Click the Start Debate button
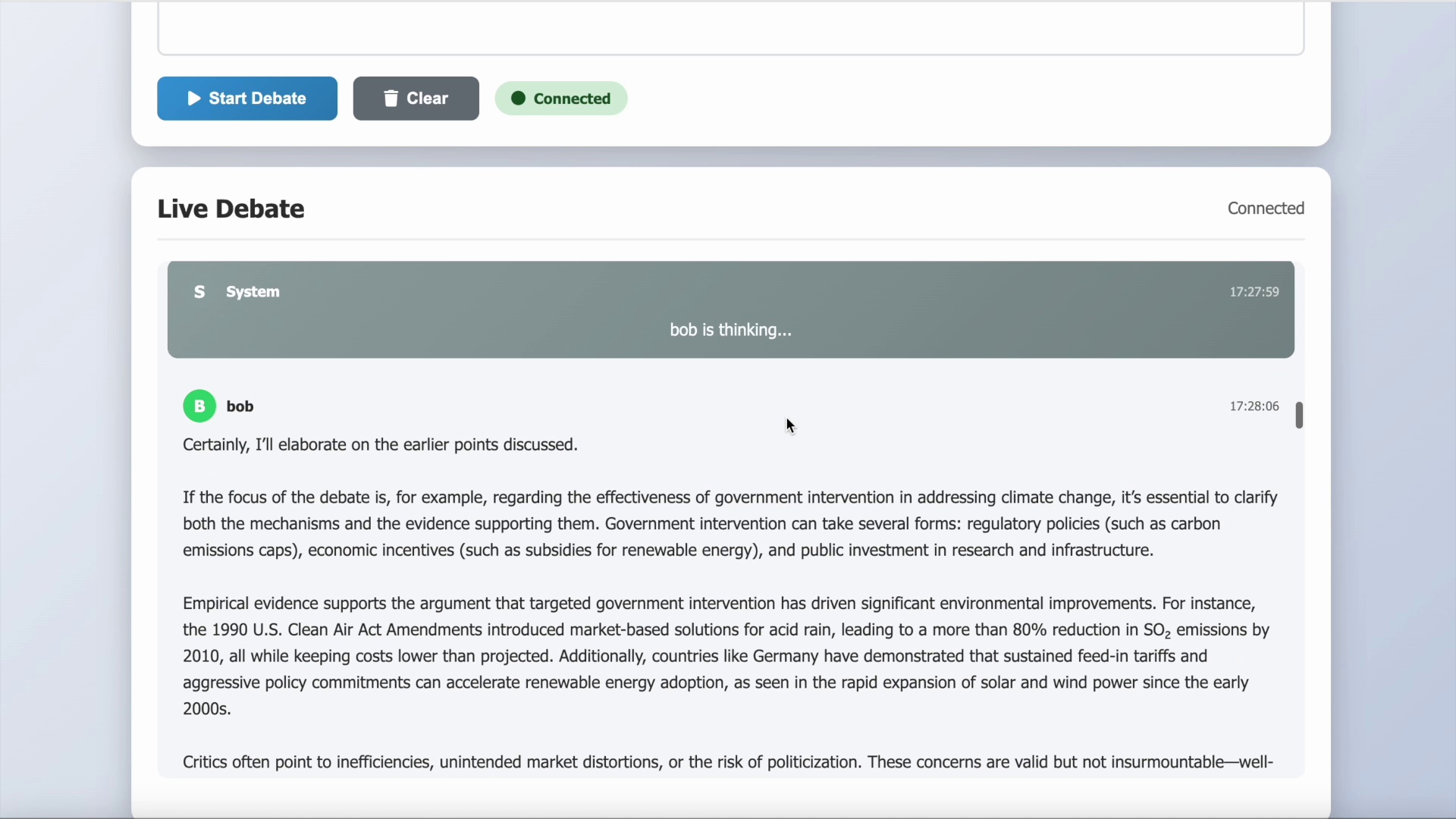This screenshot has height=819, width=1456. 247,99
